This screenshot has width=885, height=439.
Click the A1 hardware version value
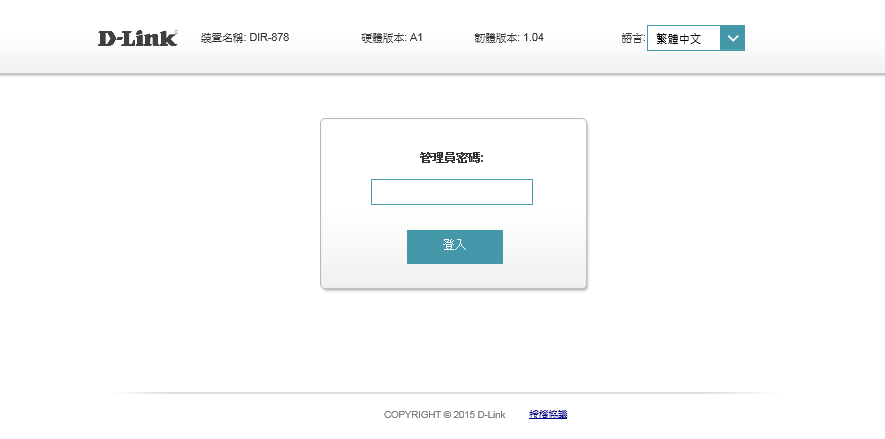coord(417,38)
